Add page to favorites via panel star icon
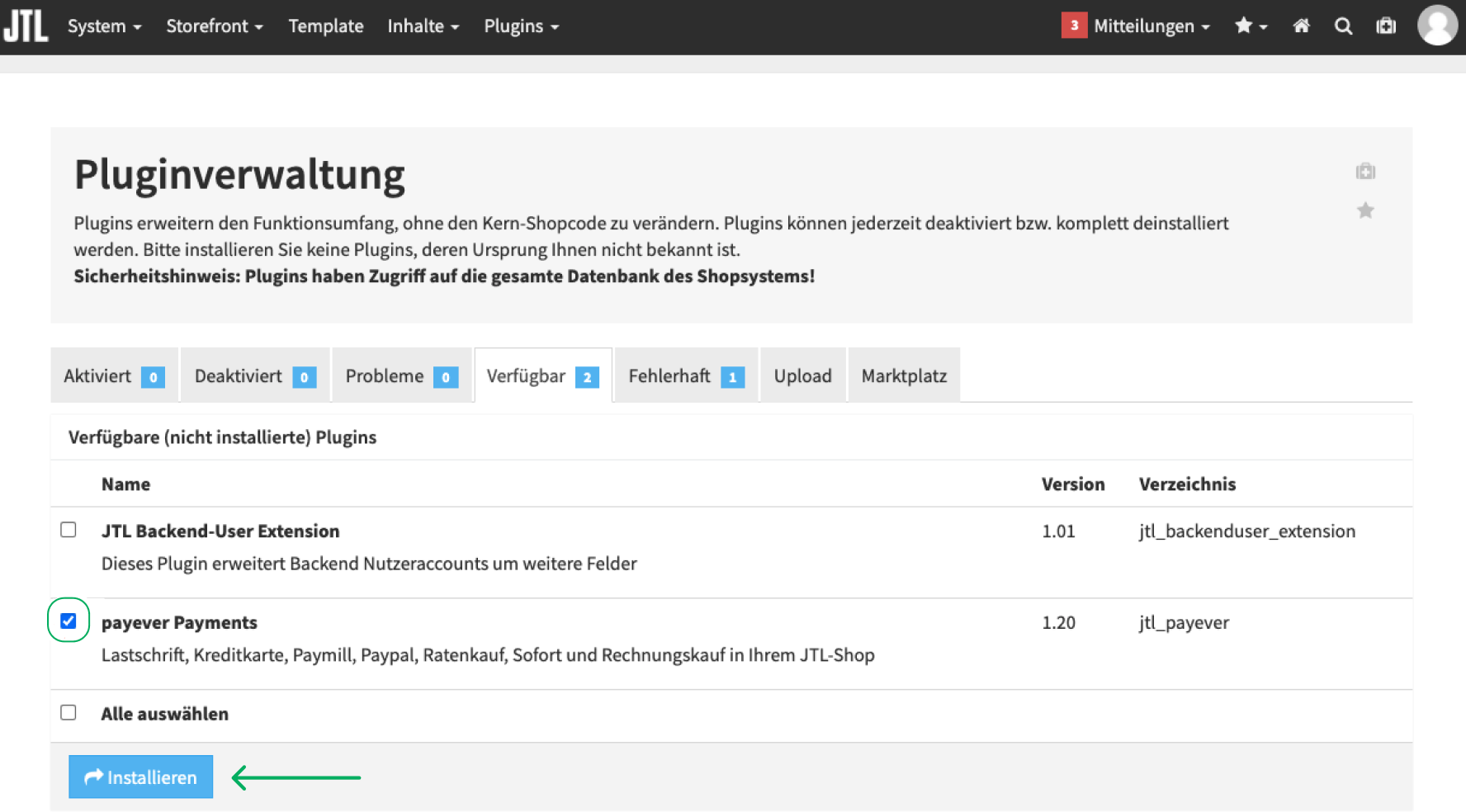The width and height of the screenshot is (1466, 812). click(1366, 210)
